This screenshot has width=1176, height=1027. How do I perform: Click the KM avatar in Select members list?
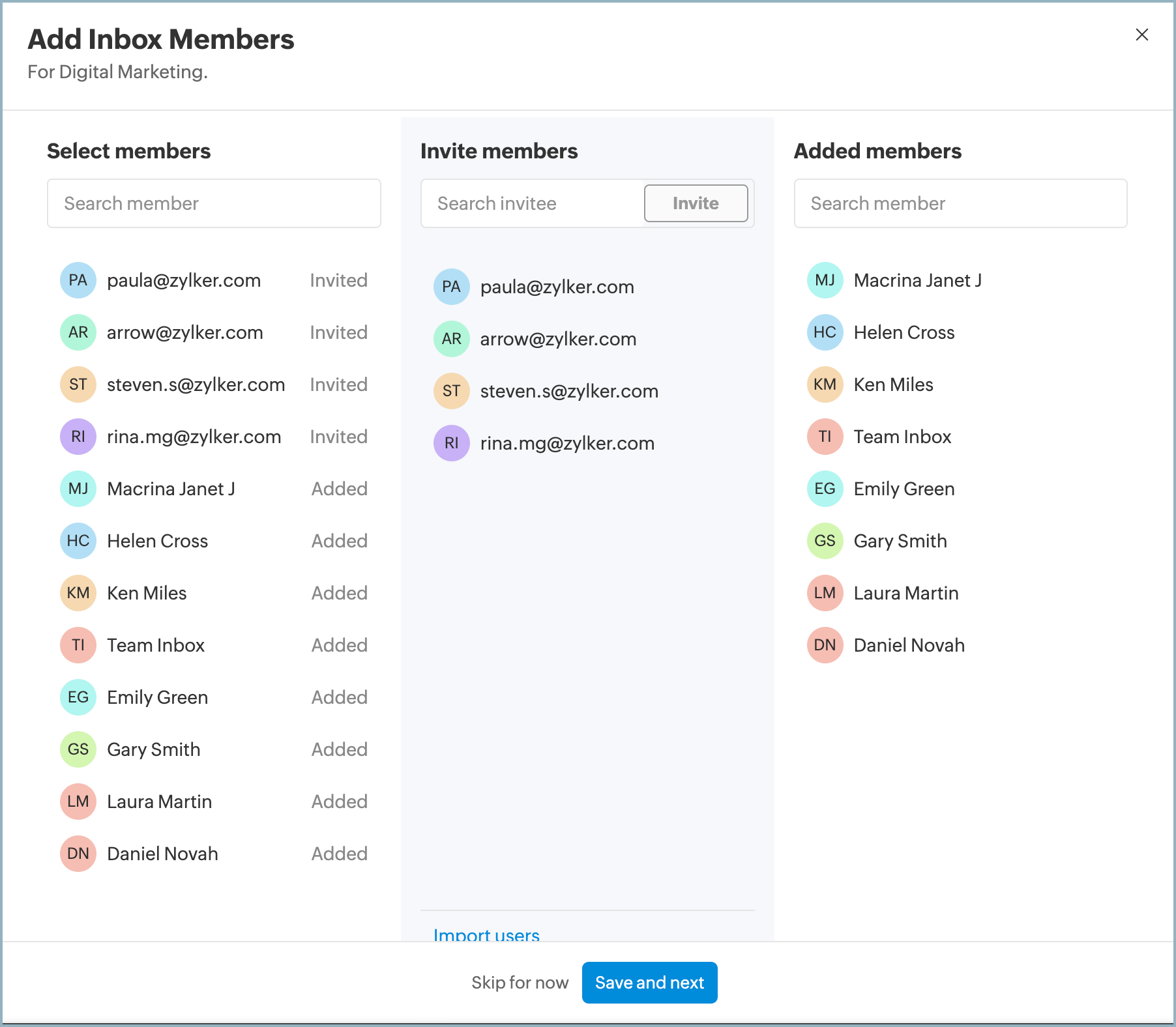78,593
